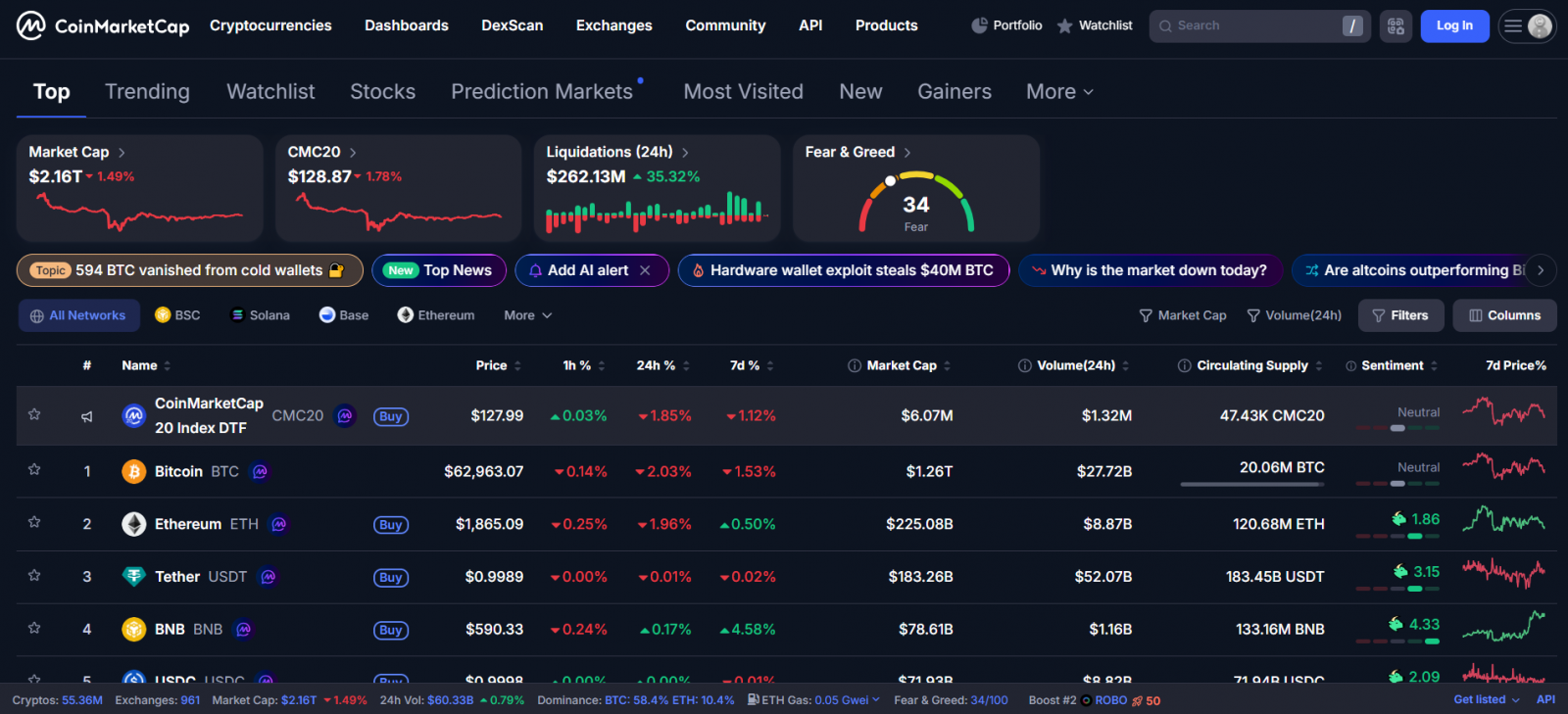
Task: Star Ethereum to add to watchlist
Action: pos(34,522)
